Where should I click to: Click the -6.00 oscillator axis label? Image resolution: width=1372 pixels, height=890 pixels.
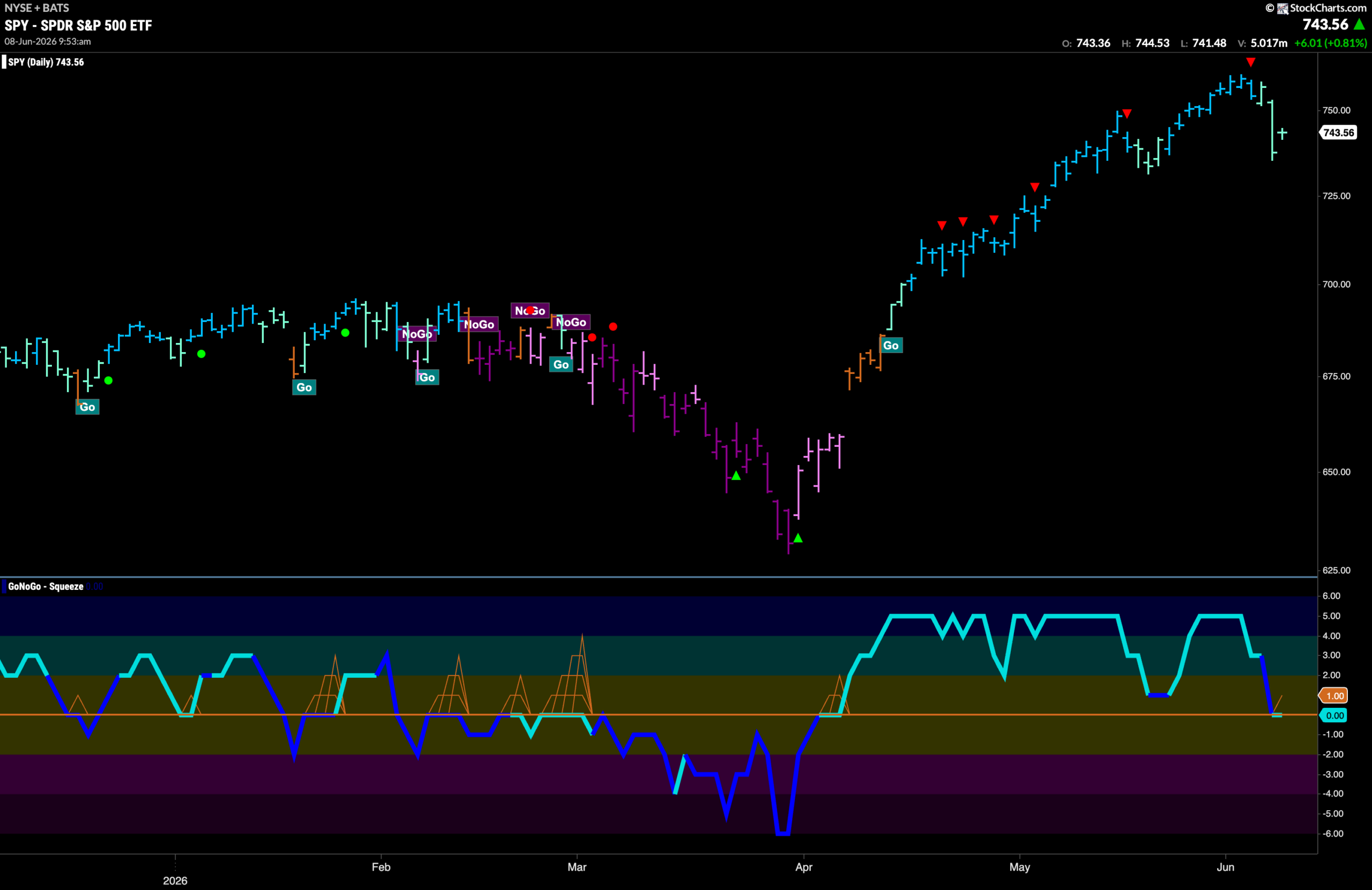coord(1333,834)
